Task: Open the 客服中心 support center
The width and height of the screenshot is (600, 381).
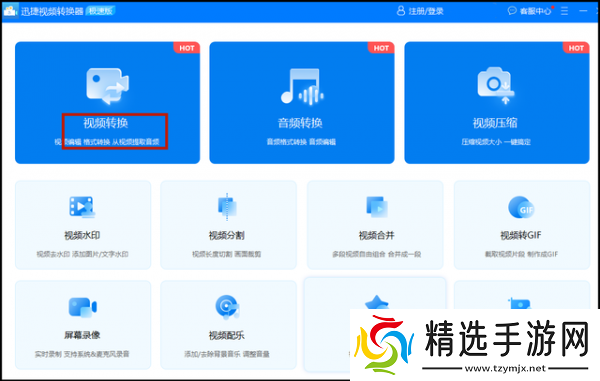Action: click(535, 11)
